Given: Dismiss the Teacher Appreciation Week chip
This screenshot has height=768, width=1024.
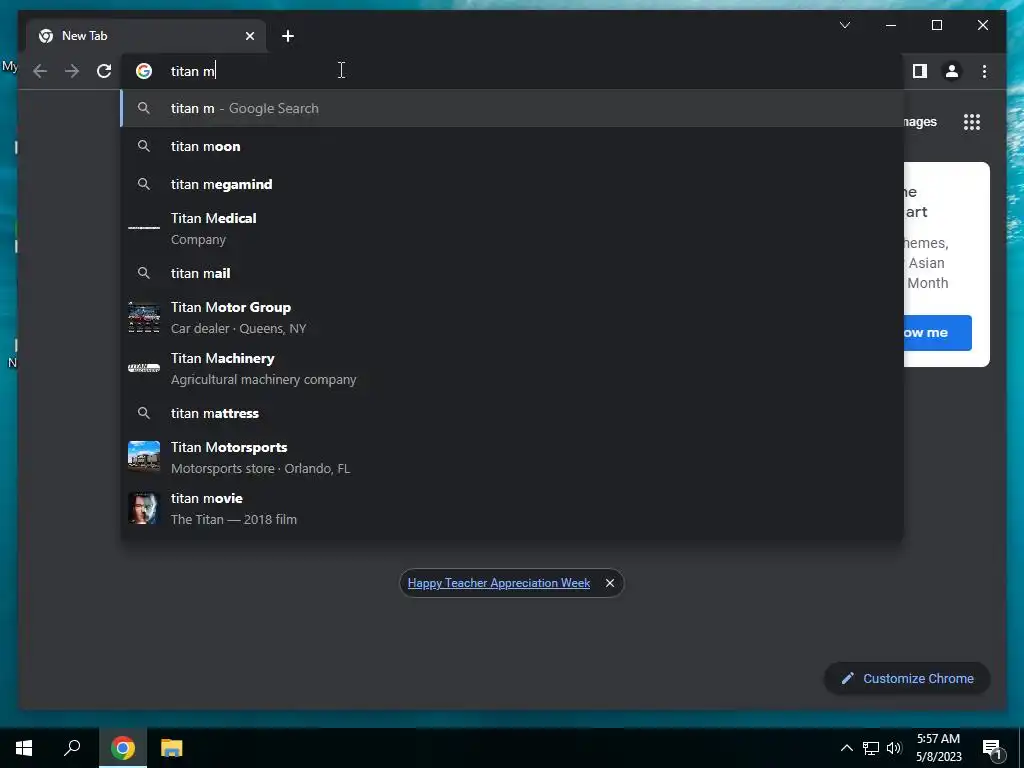Looking at the screenshot, I should pos(609,583).
